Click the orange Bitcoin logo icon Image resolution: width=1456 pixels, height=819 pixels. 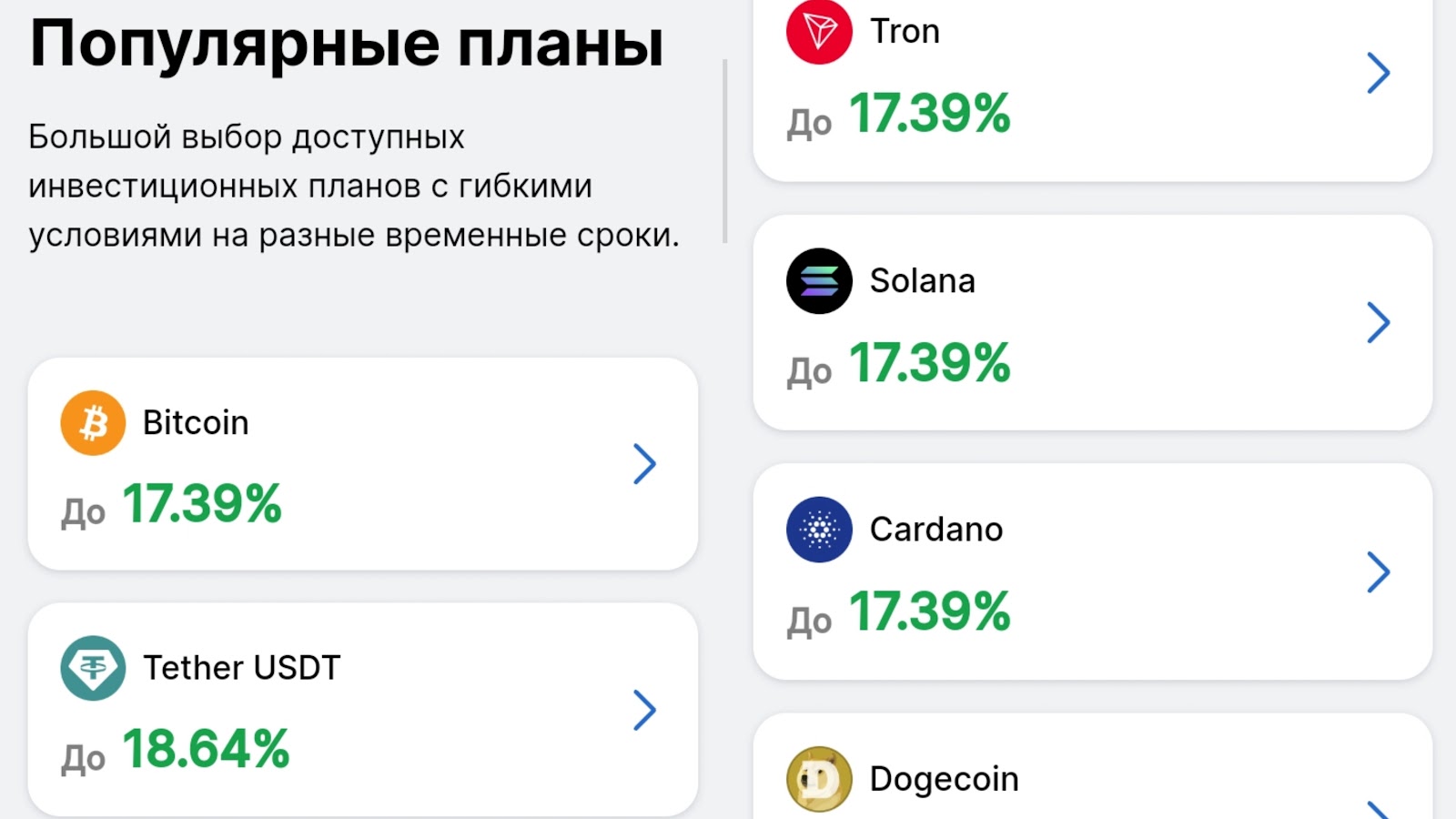pos(93,423)
